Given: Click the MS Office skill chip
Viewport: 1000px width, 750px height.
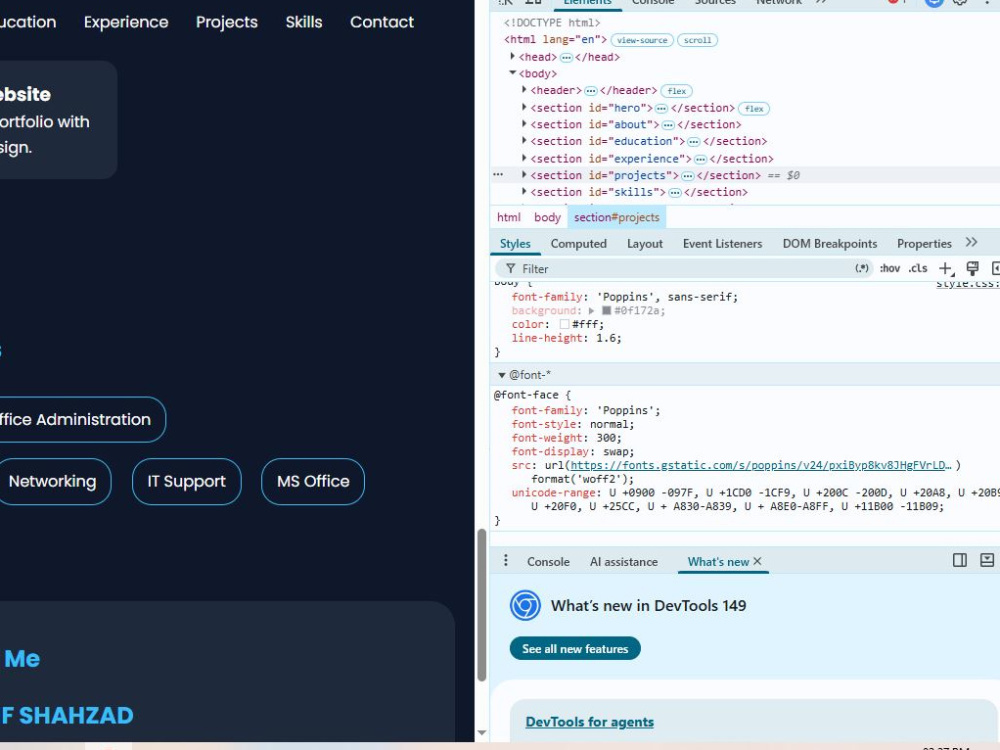Looking at the screenshot, I should click(x=313, y=482).
